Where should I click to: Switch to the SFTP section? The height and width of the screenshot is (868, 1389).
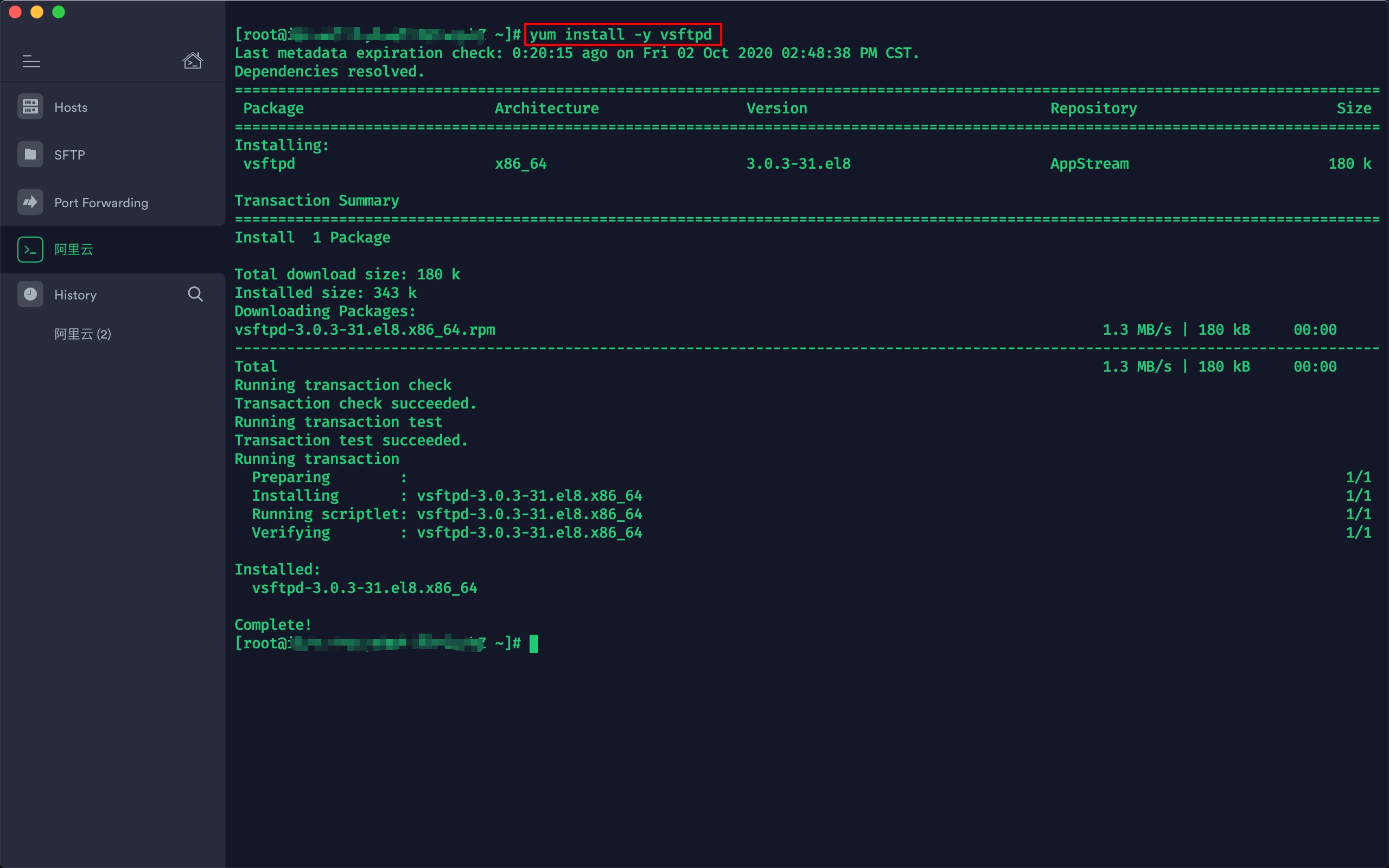[x=69, y=155]
